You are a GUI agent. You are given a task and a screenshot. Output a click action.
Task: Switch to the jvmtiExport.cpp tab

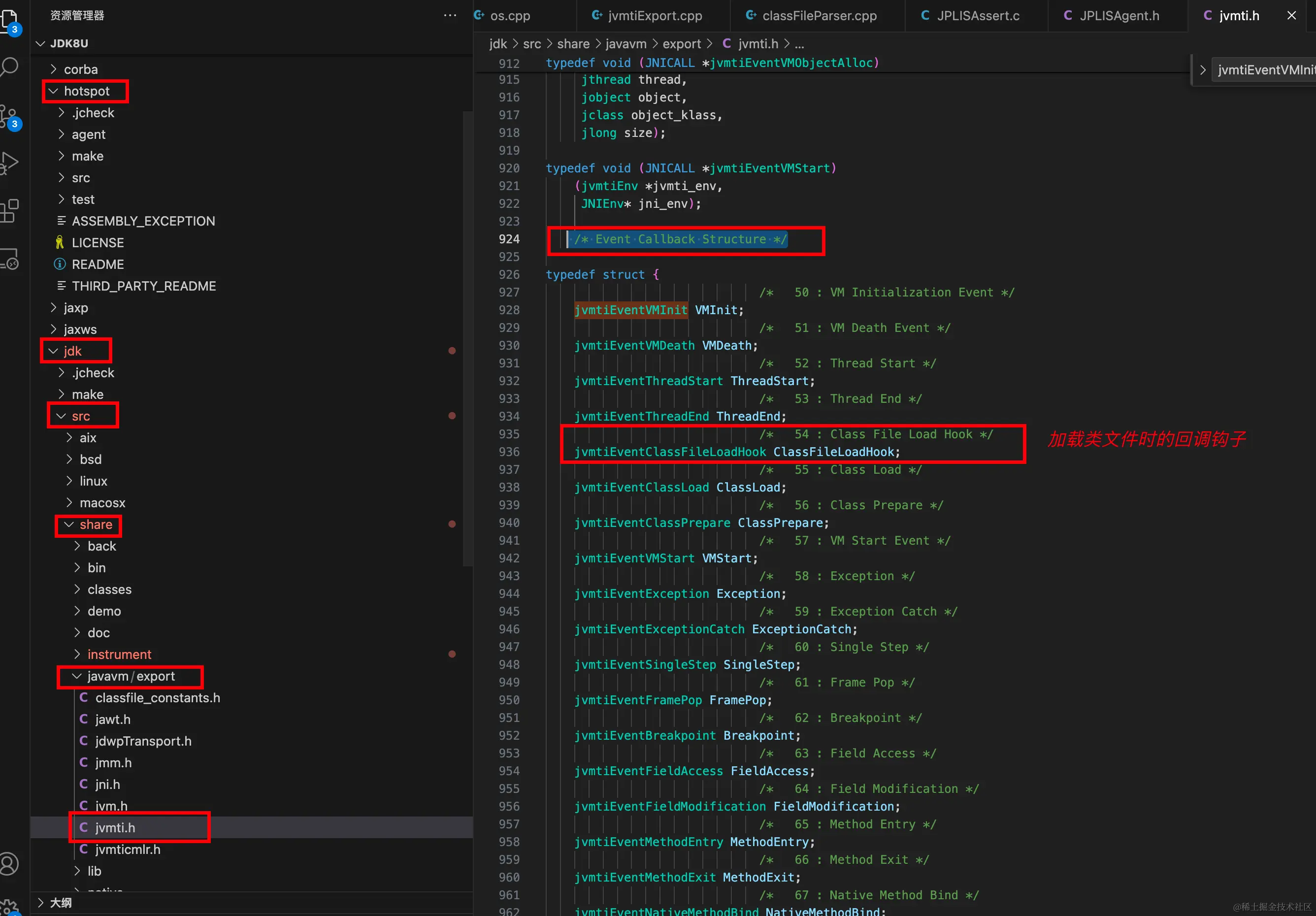point(654,15)
